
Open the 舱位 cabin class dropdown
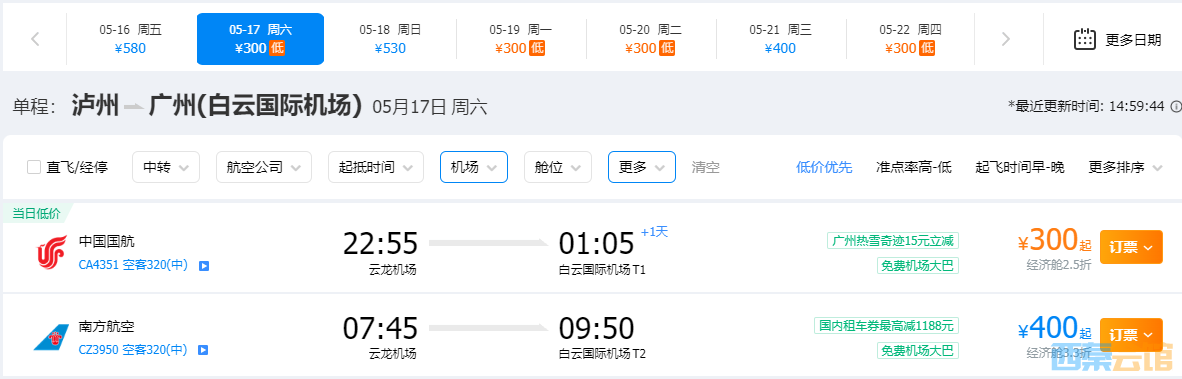click(557, 167)
